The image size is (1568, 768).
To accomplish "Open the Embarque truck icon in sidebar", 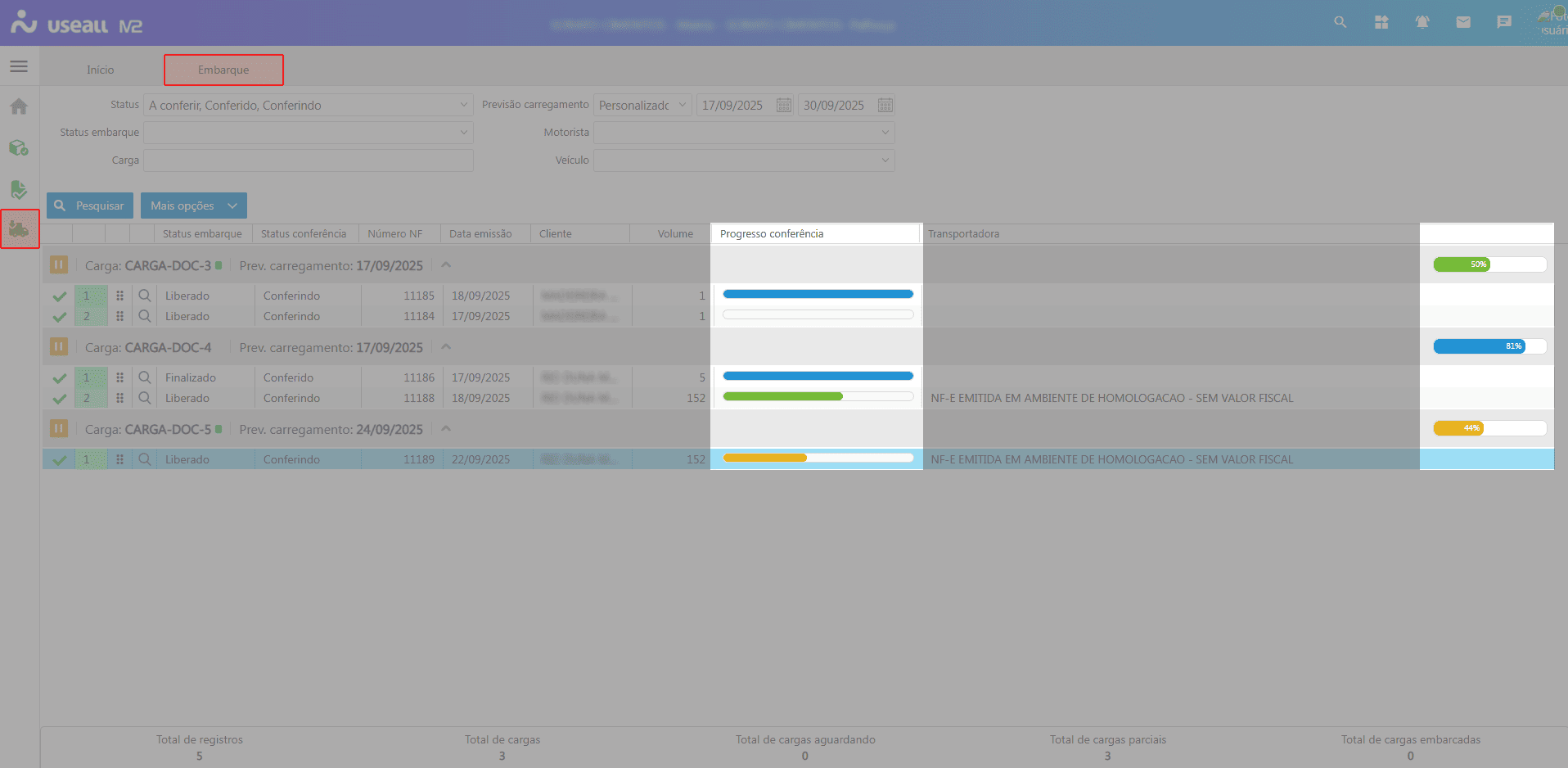I will pyautogui.click(x=20, y=229).
